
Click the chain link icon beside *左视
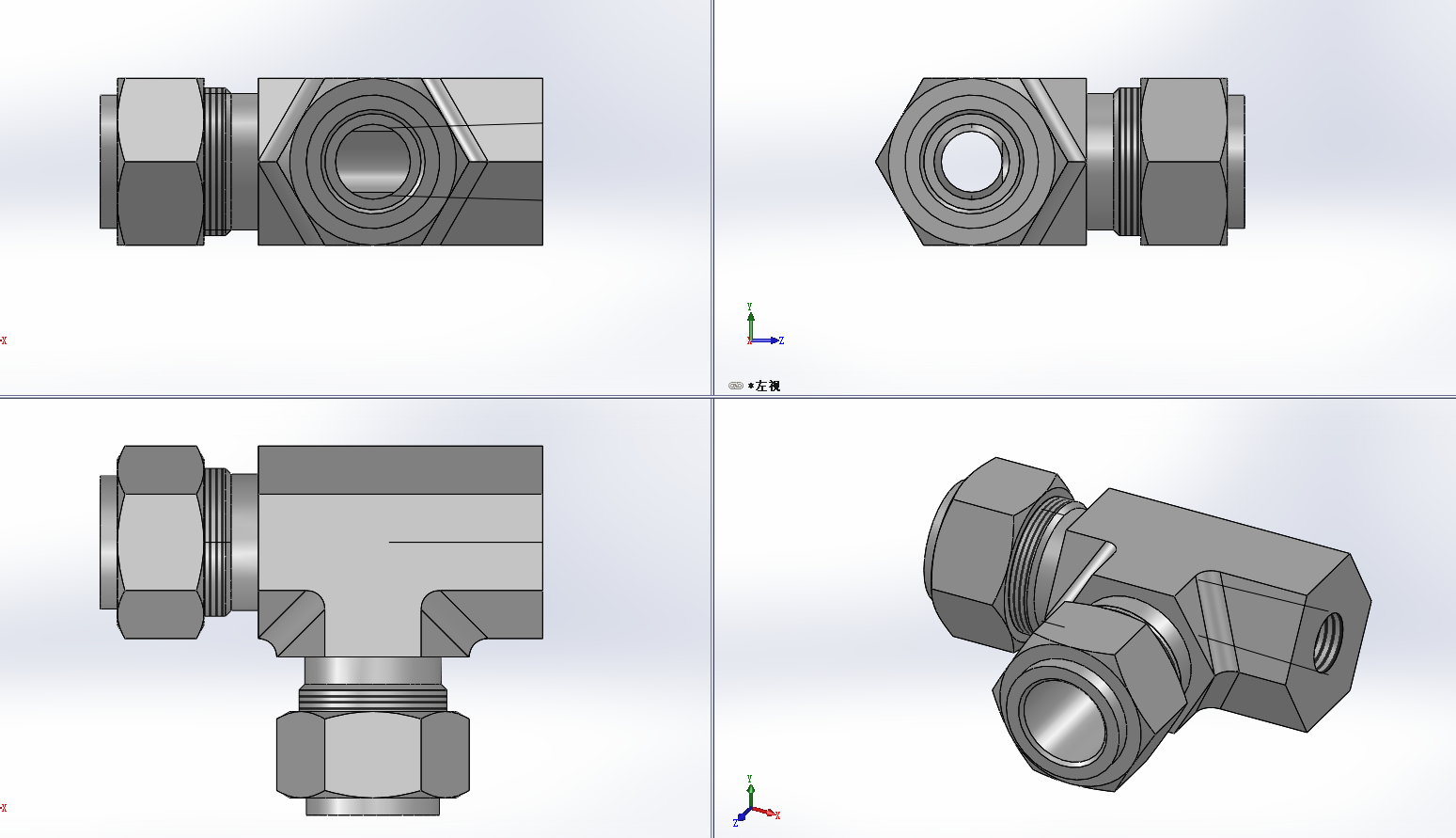click(x=736, y=386)
